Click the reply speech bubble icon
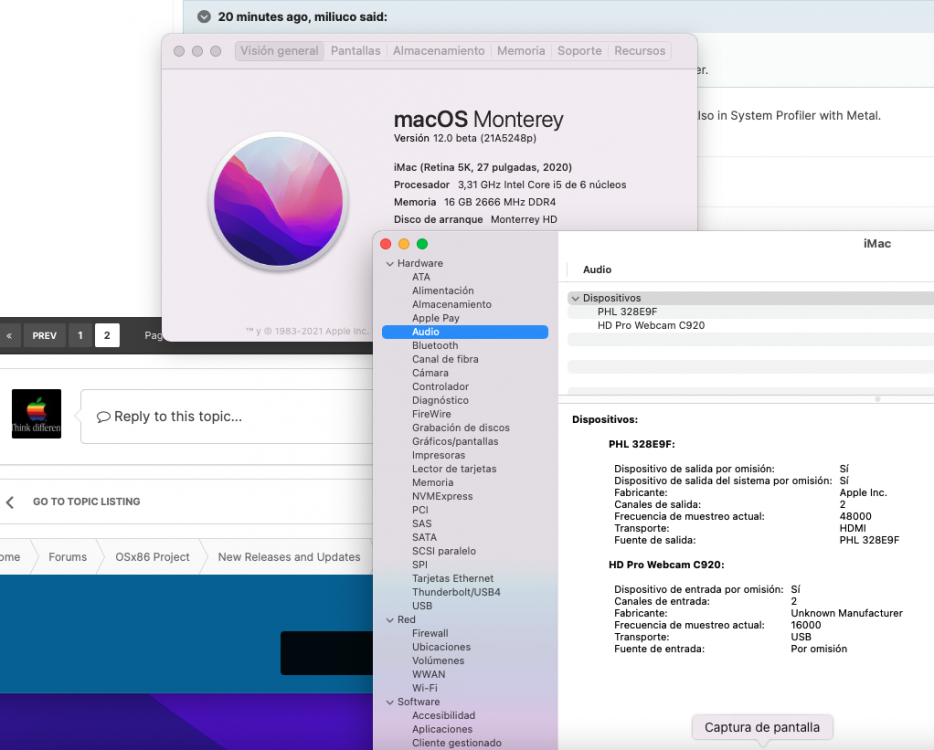The image size is (934, 750). click(x=104, y=416)
